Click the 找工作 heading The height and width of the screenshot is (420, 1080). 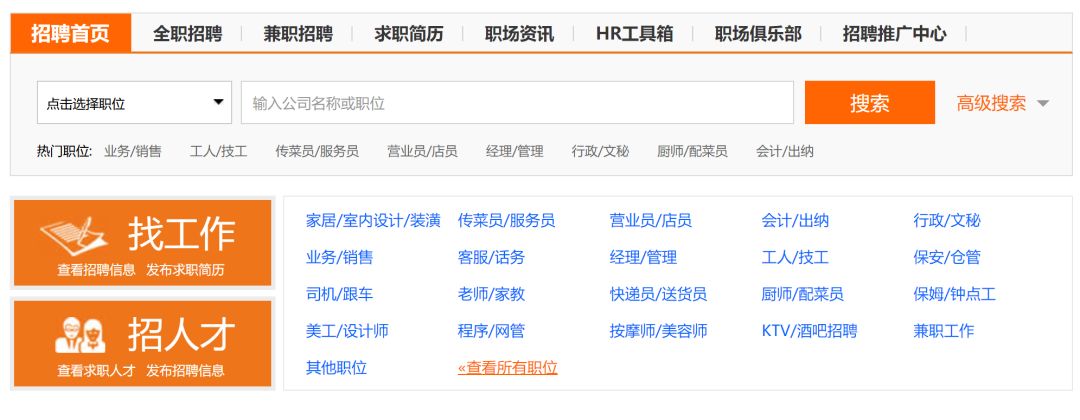(x=182, y=234)
